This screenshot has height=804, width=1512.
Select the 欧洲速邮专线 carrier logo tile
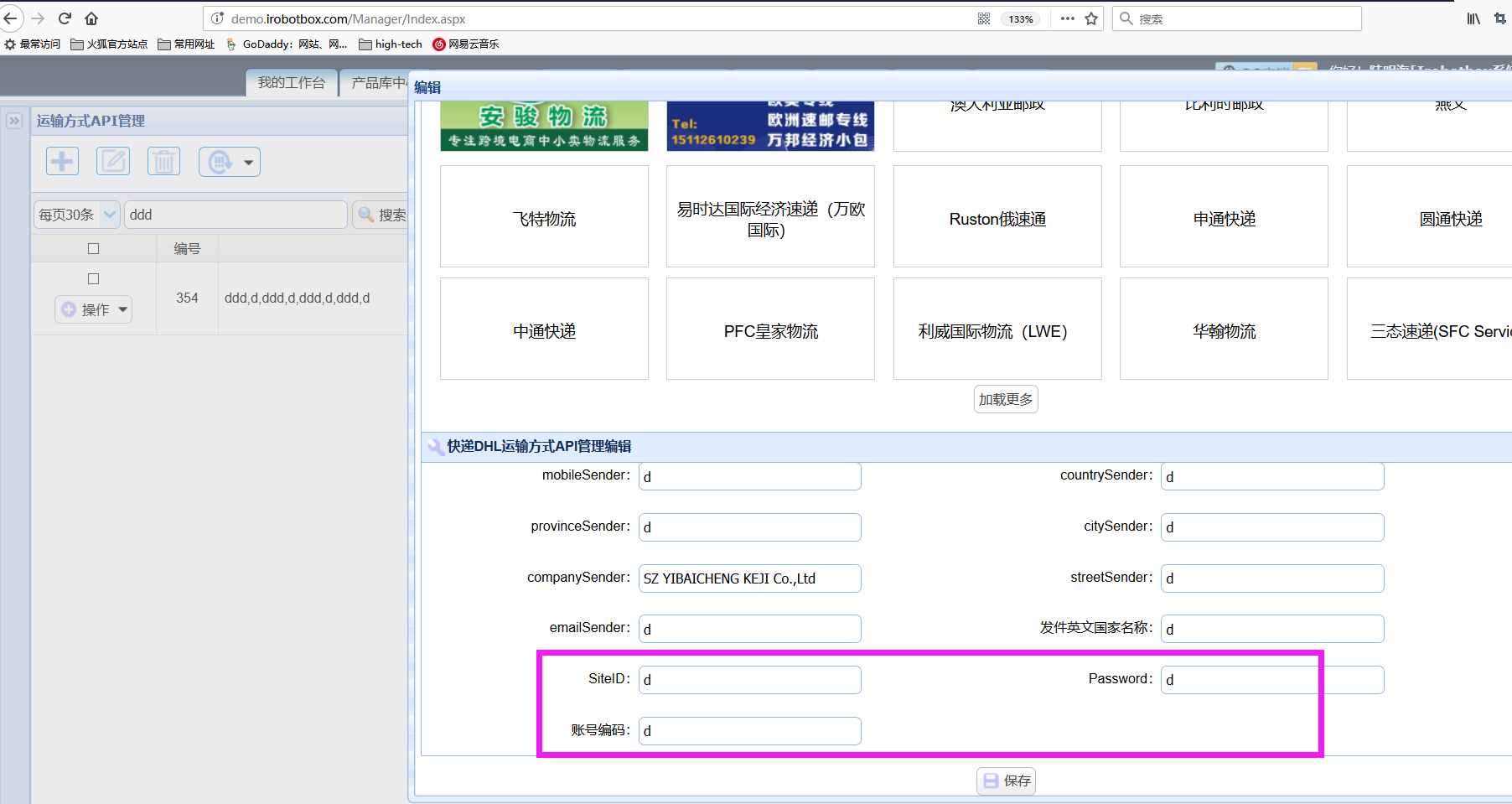770,126
